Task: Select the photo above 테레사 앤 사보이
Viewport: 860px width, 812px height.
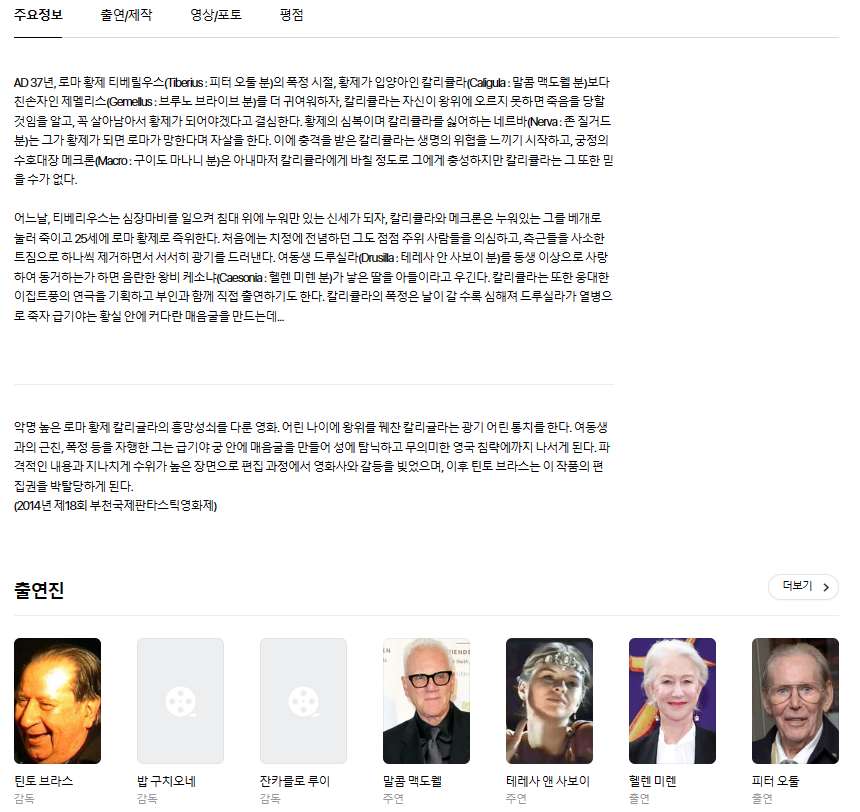Action: click(x=549, y=701)
